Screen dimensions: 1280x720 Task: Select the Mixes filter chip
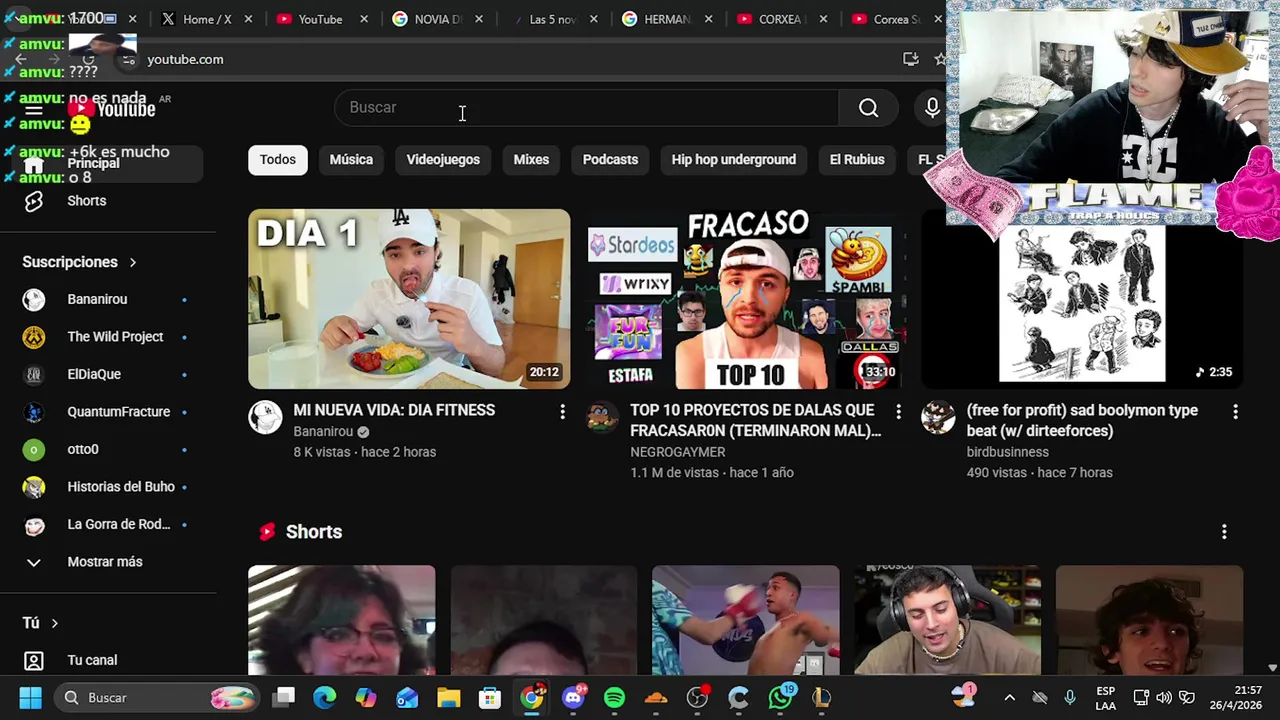(531, 160)
